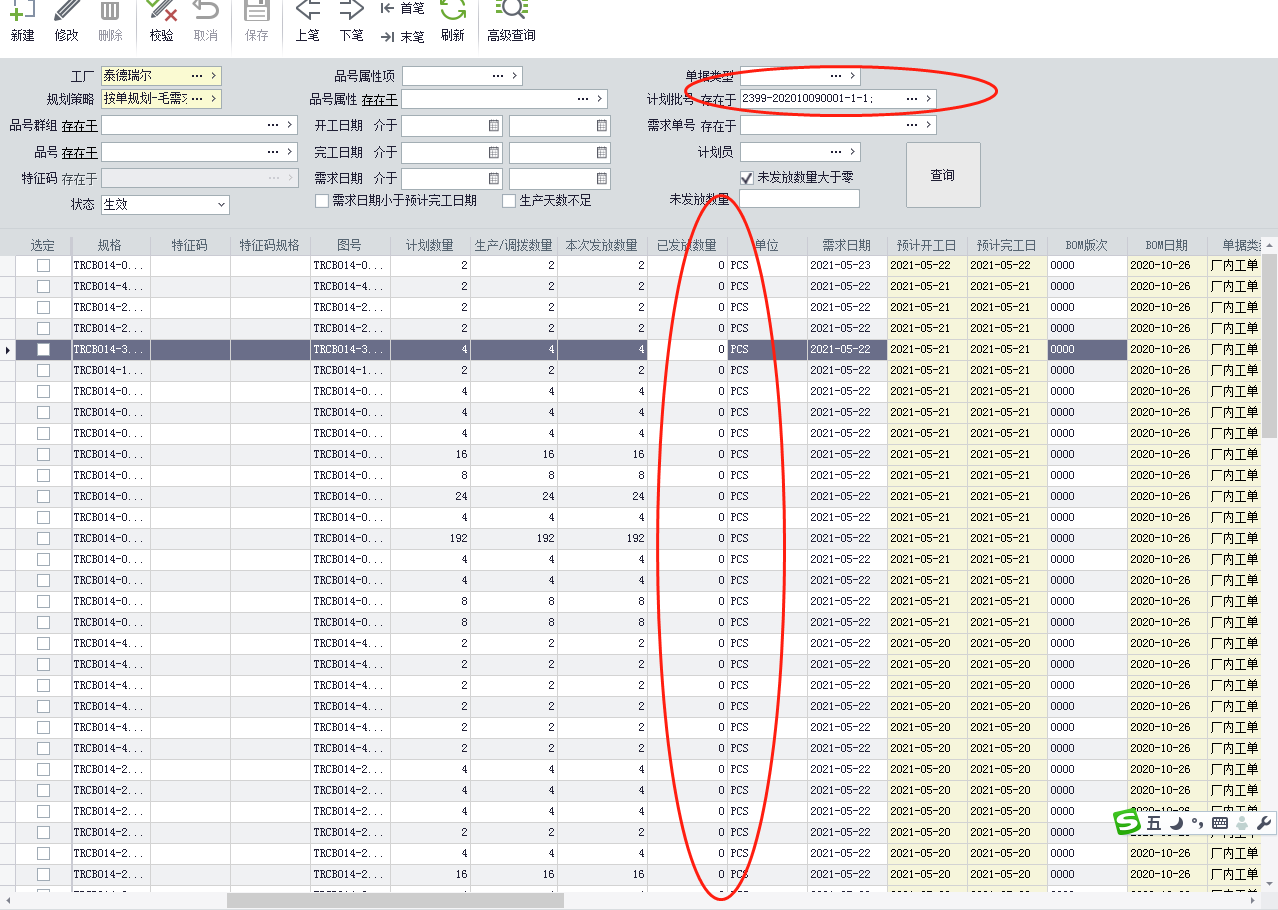This screenshot has height=910, width=1278.
Task: Click the ellipsis button in 工厂 field
Action: pos(197,76)
